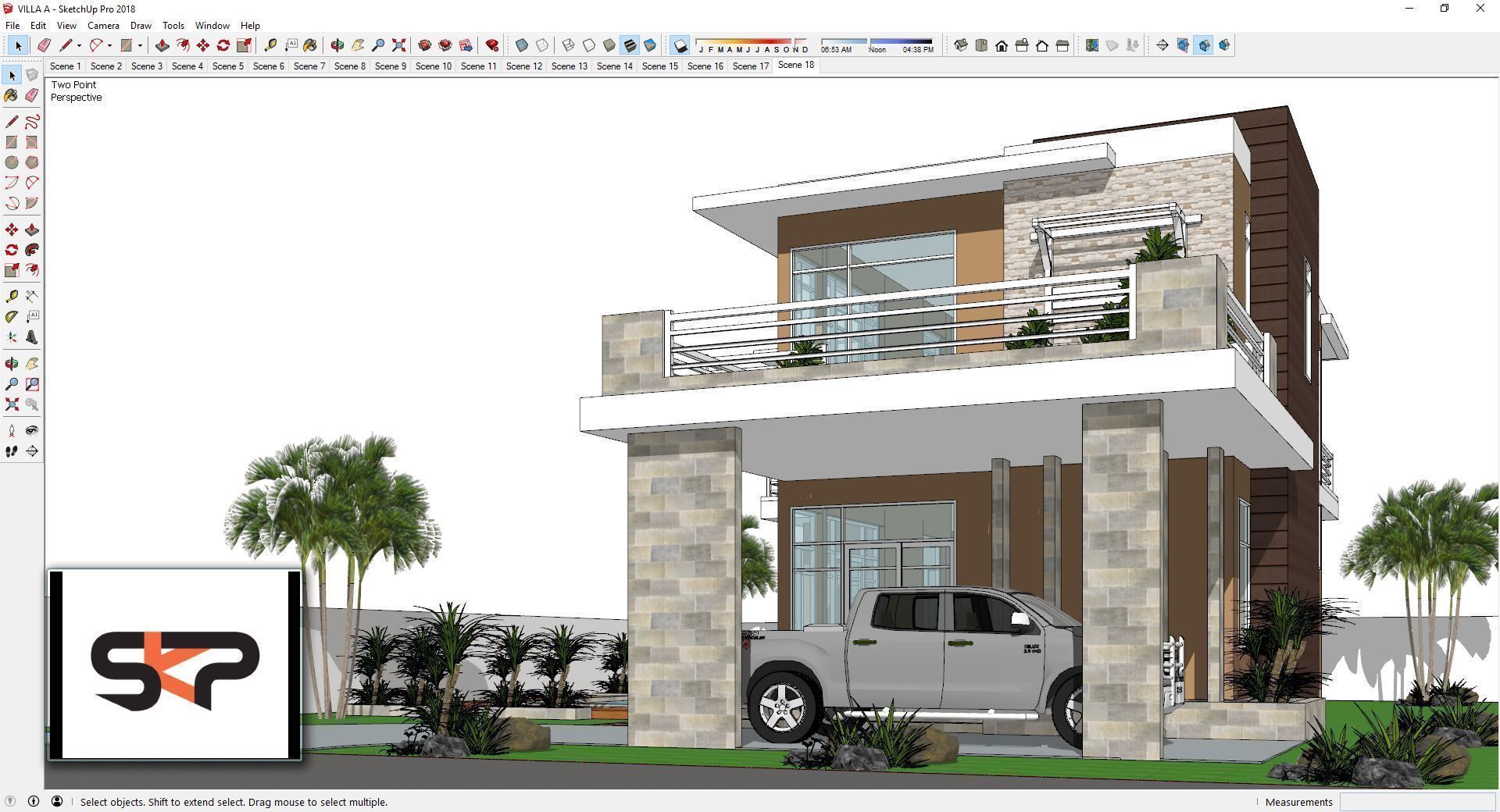Toggle Display Section Cuts

[x=1203, y=45]
